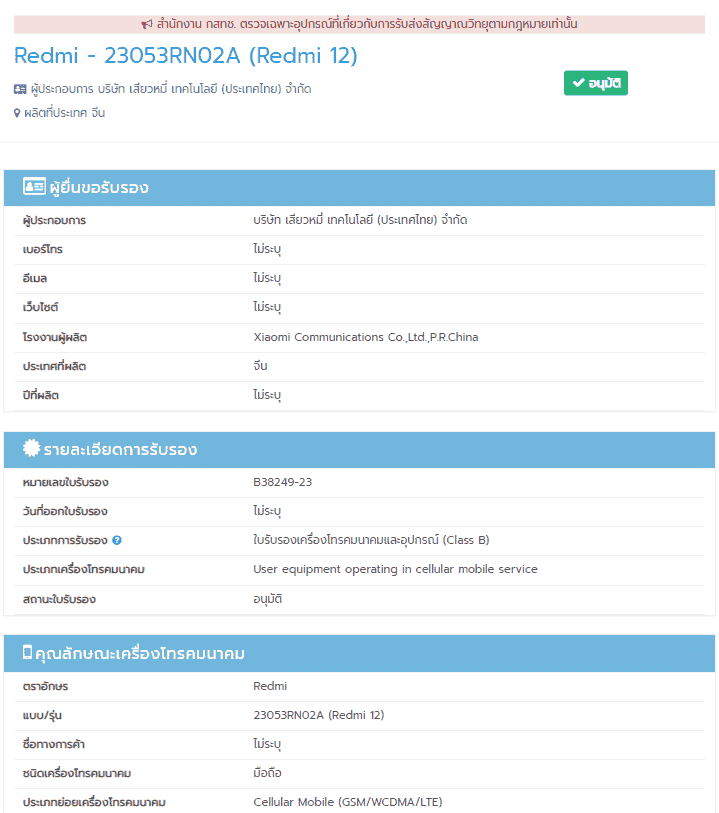Click the ผลิตที่ประเทศ จีน text under title
Viewport: 719px width, 813px height.
pyautogui.click(x=65, y=113)
